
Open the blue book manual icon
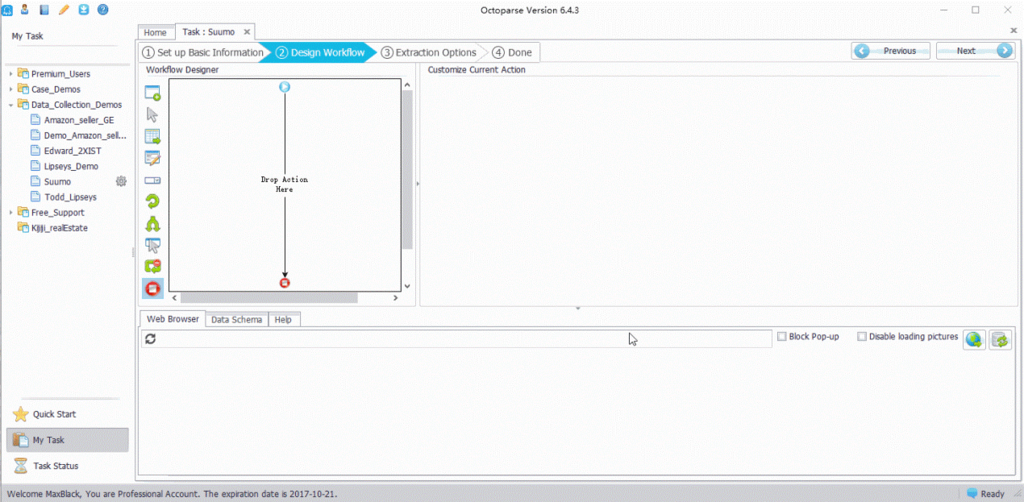coord(44,10)
